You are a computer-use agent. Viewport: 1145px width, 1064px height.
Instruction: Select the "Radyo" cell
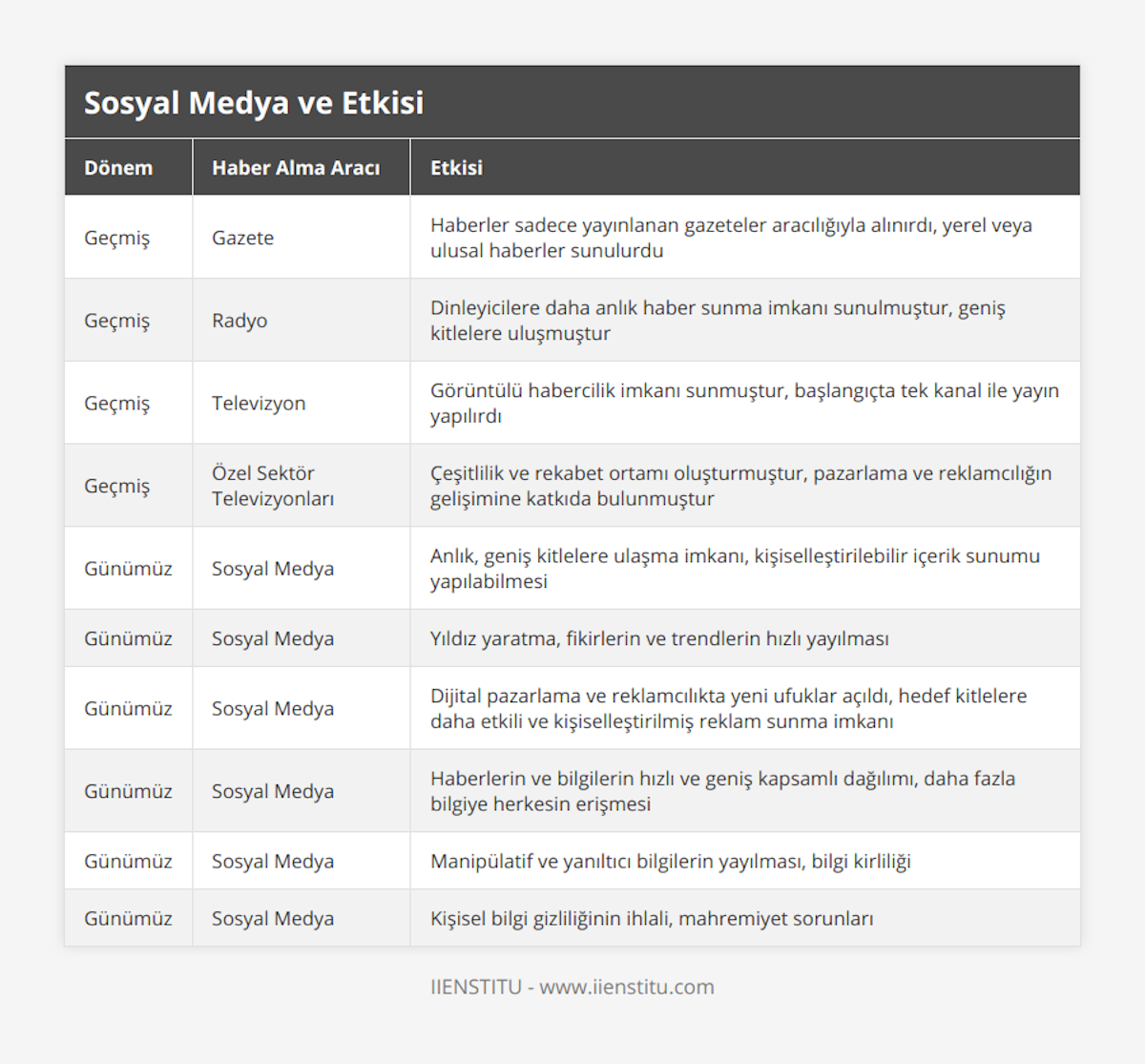(239, 321)
